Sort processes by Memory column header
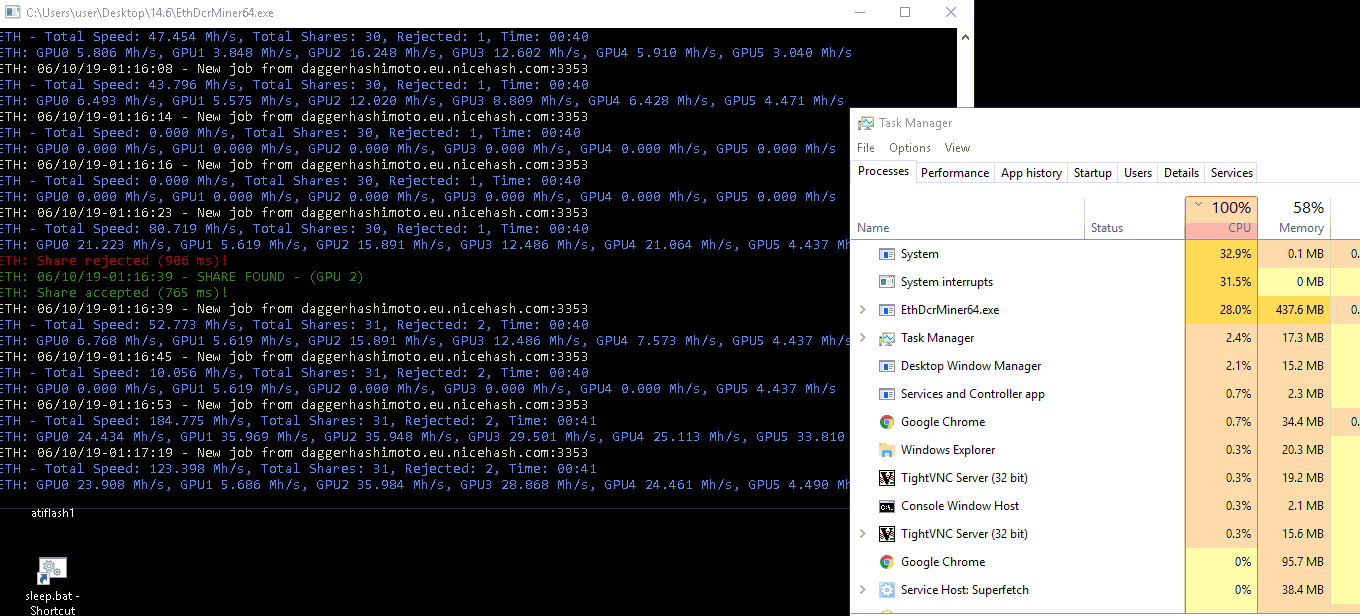 click(x=1295, y=217)
